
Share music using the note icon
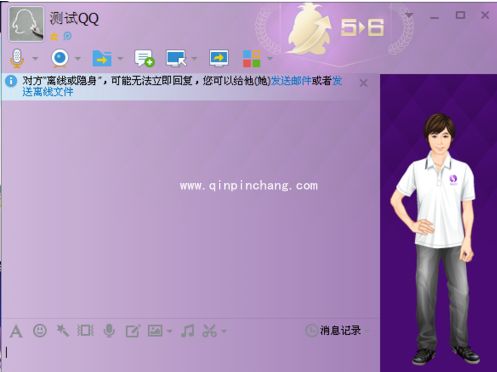[187, 331]
